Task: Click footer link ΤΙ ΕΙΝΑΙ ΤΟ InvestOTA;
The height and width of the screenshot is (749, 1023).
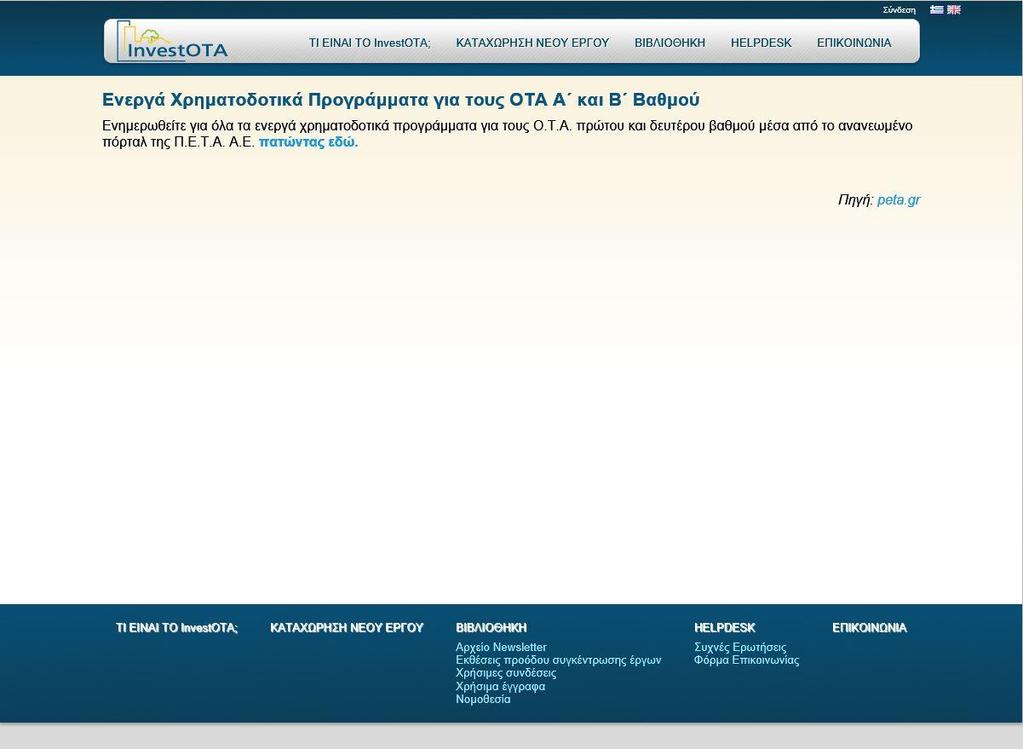Action: pos(177,628)
